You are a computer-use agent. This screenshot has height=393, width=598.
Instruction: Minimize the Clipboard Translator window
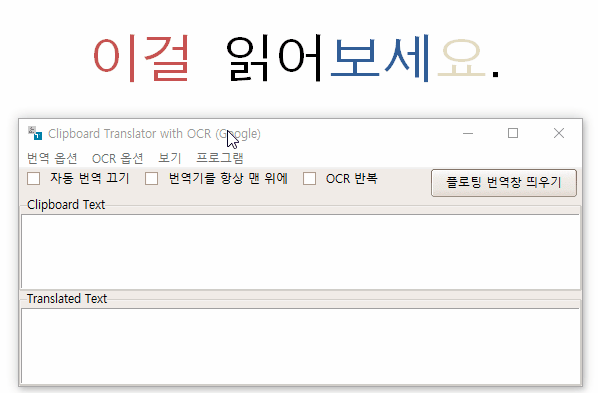click(468, 133)
